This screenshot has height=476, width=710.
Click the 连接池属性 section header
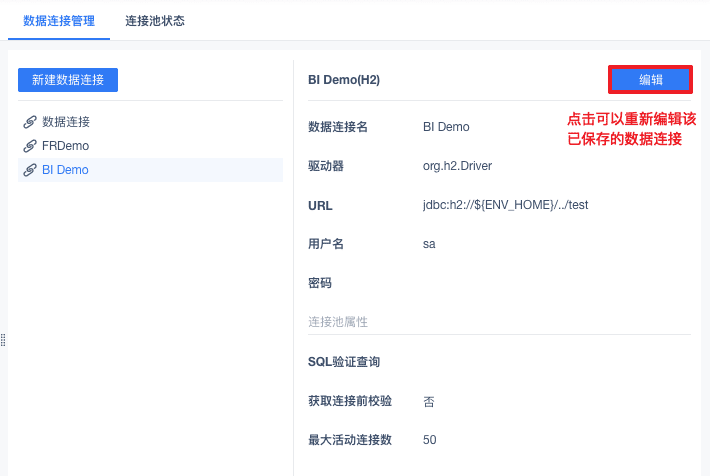click(338, 322)
